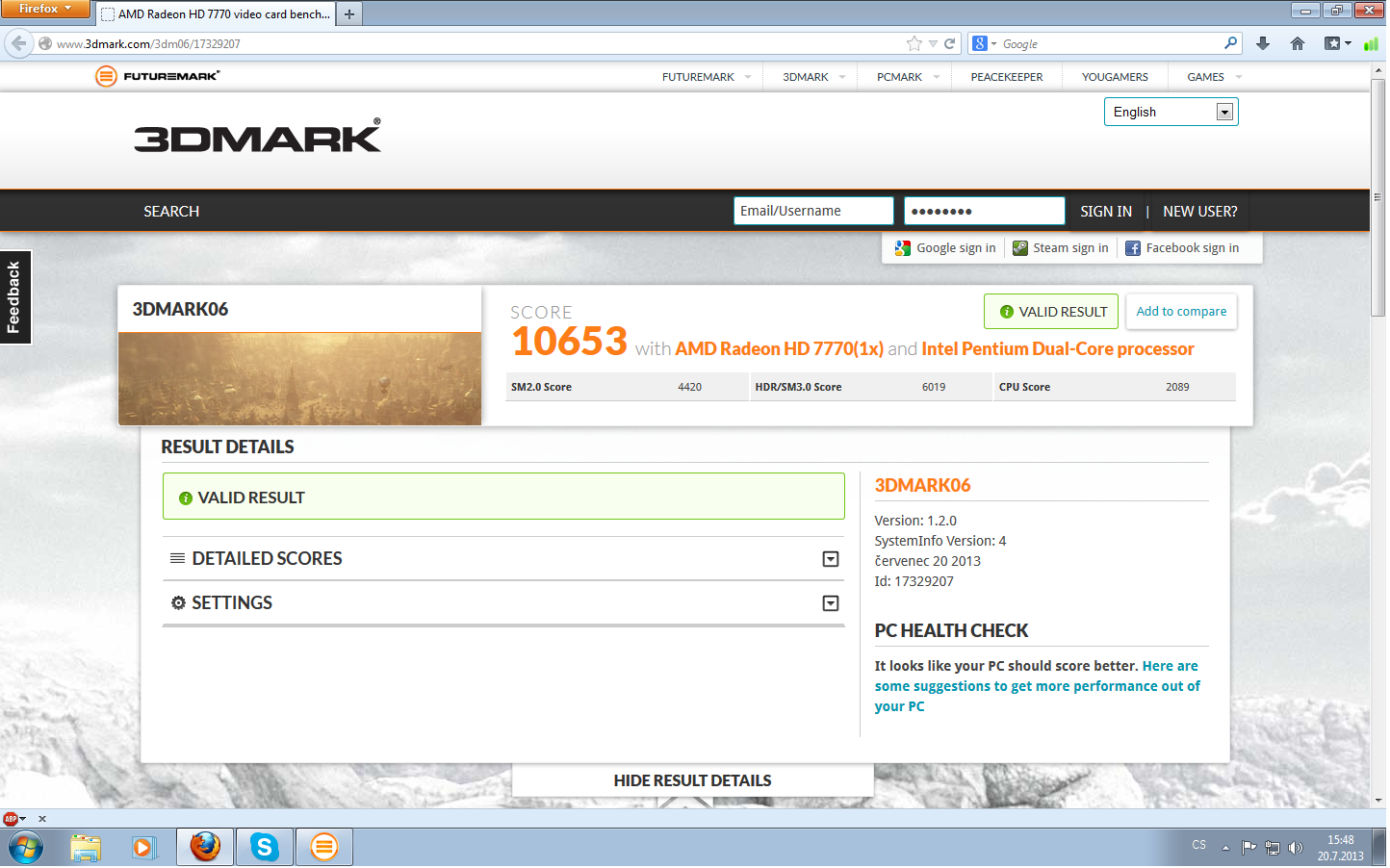Open the volume speaker tray icon
The height and width of the screenshot is (868, 1390).
coord(1296,848)
